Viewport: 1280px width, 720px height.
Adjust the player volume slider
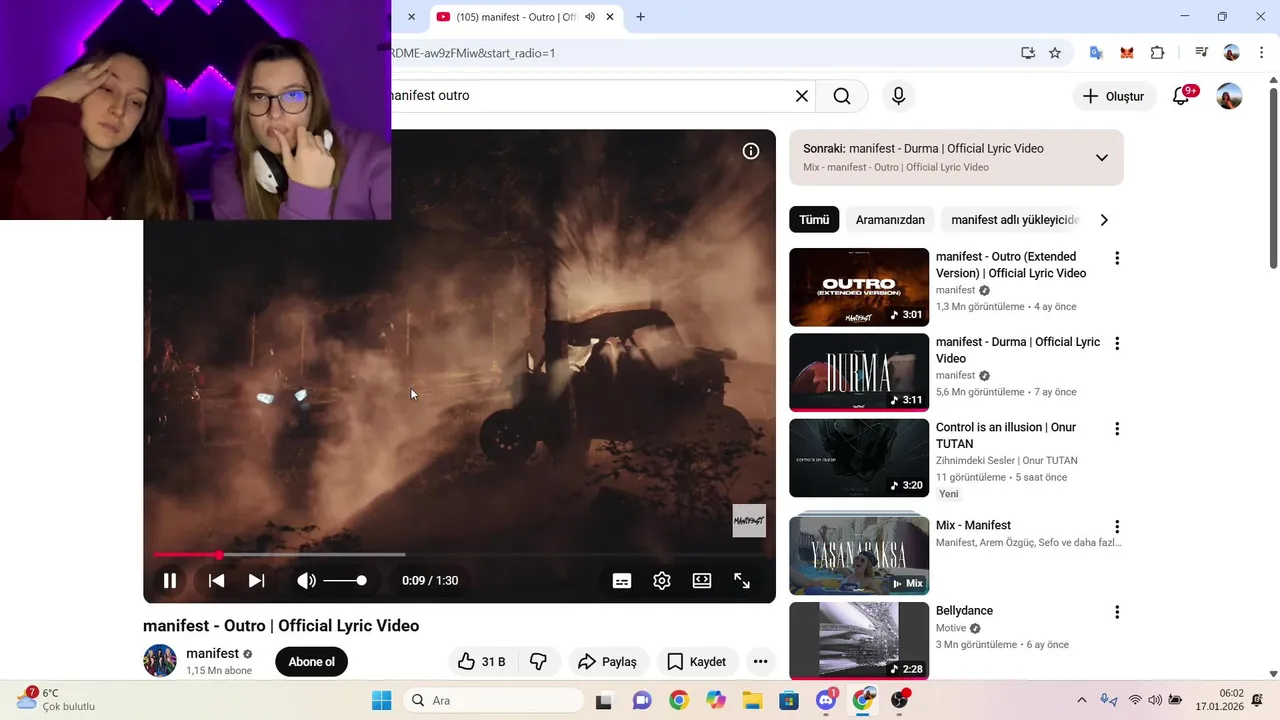345,580
